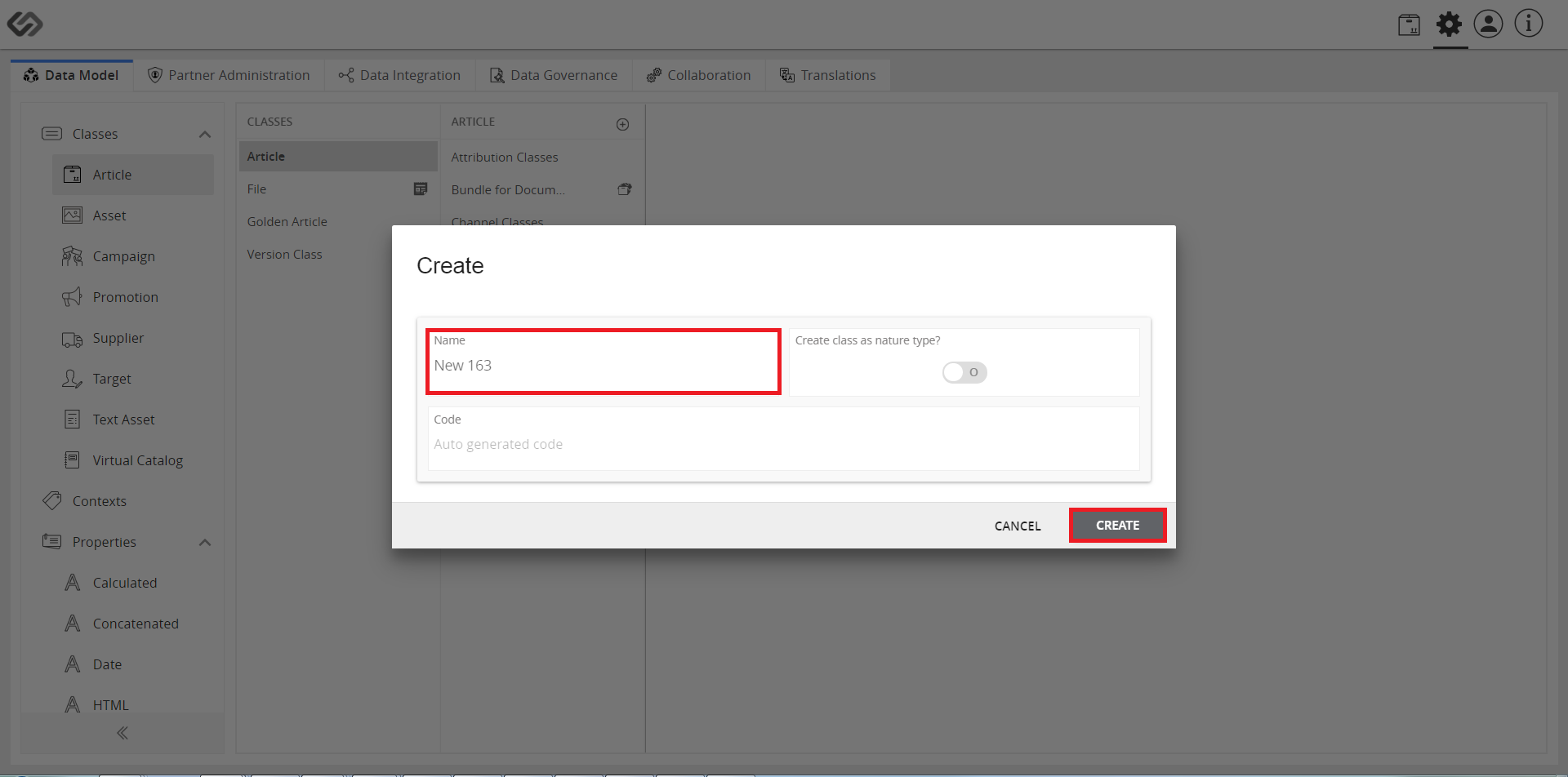Open the settings gear icon
This screenshot has width=1568, height=777.
1450,24
